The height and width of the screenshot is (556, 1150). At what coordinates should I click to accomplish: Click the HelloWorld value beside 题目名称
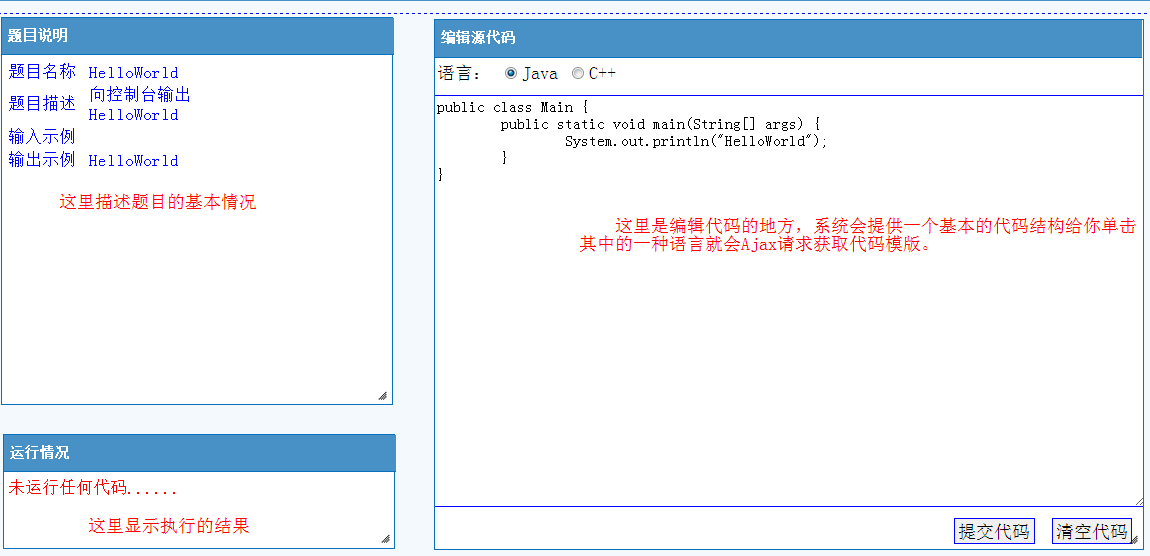[x=133, y=73]
